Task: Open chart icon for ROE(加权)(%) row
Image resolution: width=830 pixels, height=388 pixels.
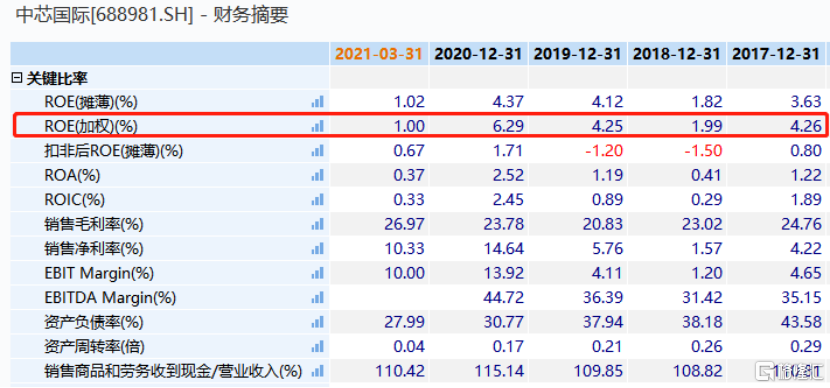Action: [x=317, y=126]
